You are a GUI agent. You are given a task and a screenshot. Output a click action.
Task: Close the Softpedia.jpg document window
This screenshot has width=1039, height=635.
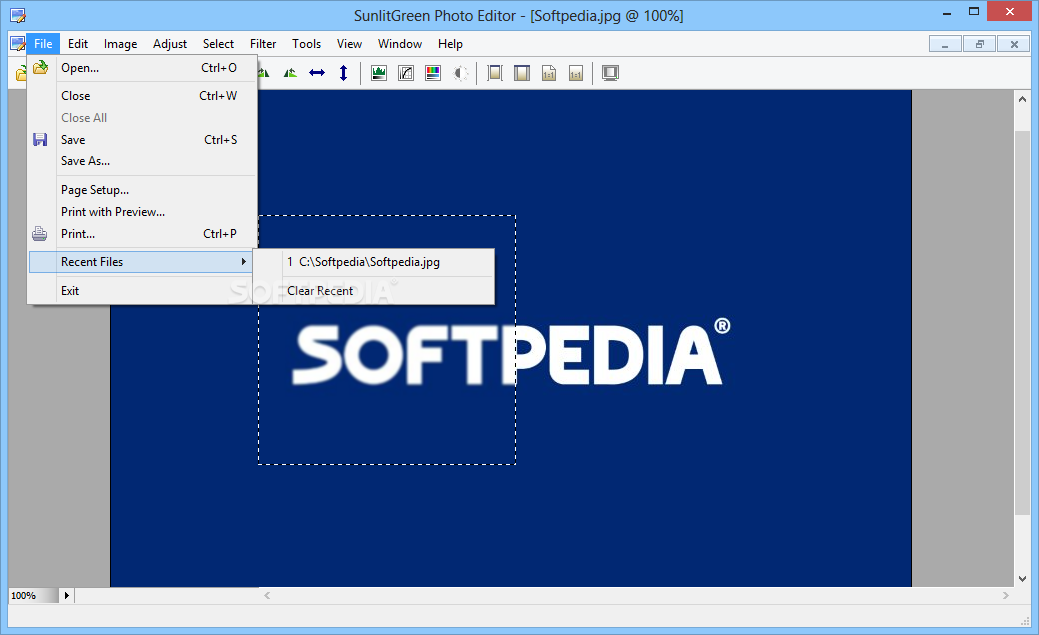point(1014,44)
